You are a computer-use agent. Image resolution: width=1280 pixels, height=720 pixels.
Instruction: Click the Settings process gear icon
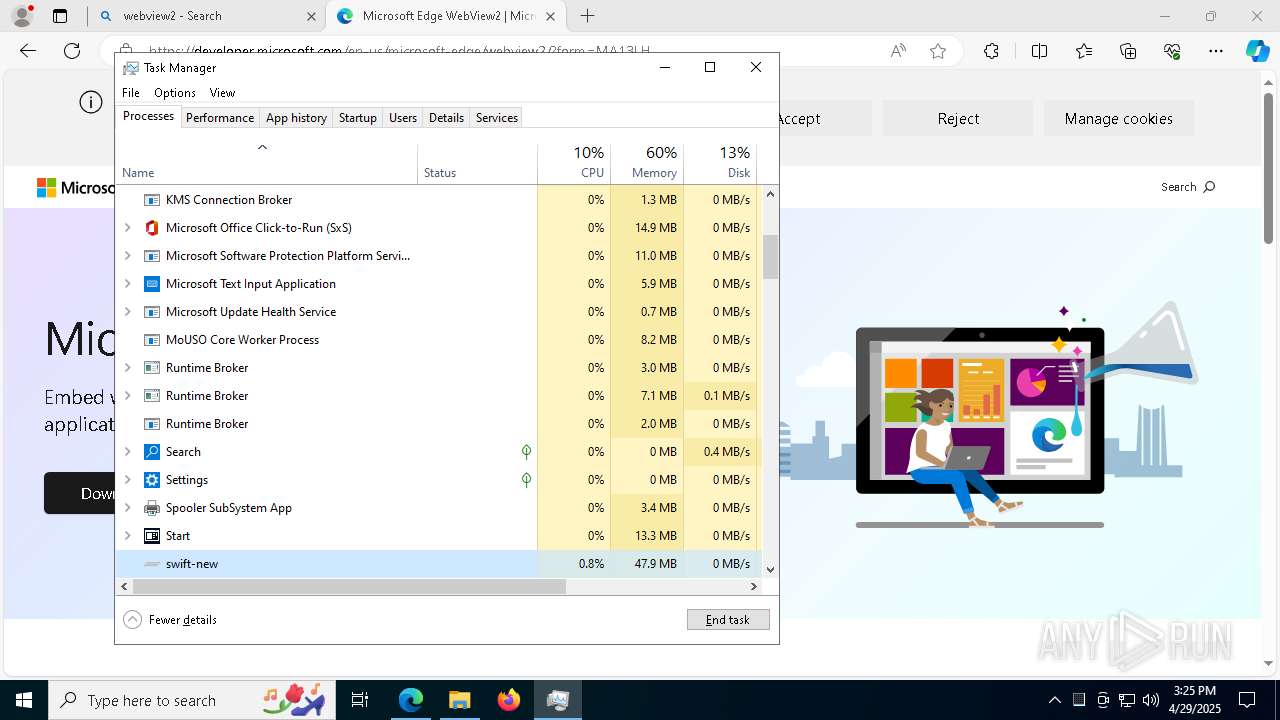152,480
